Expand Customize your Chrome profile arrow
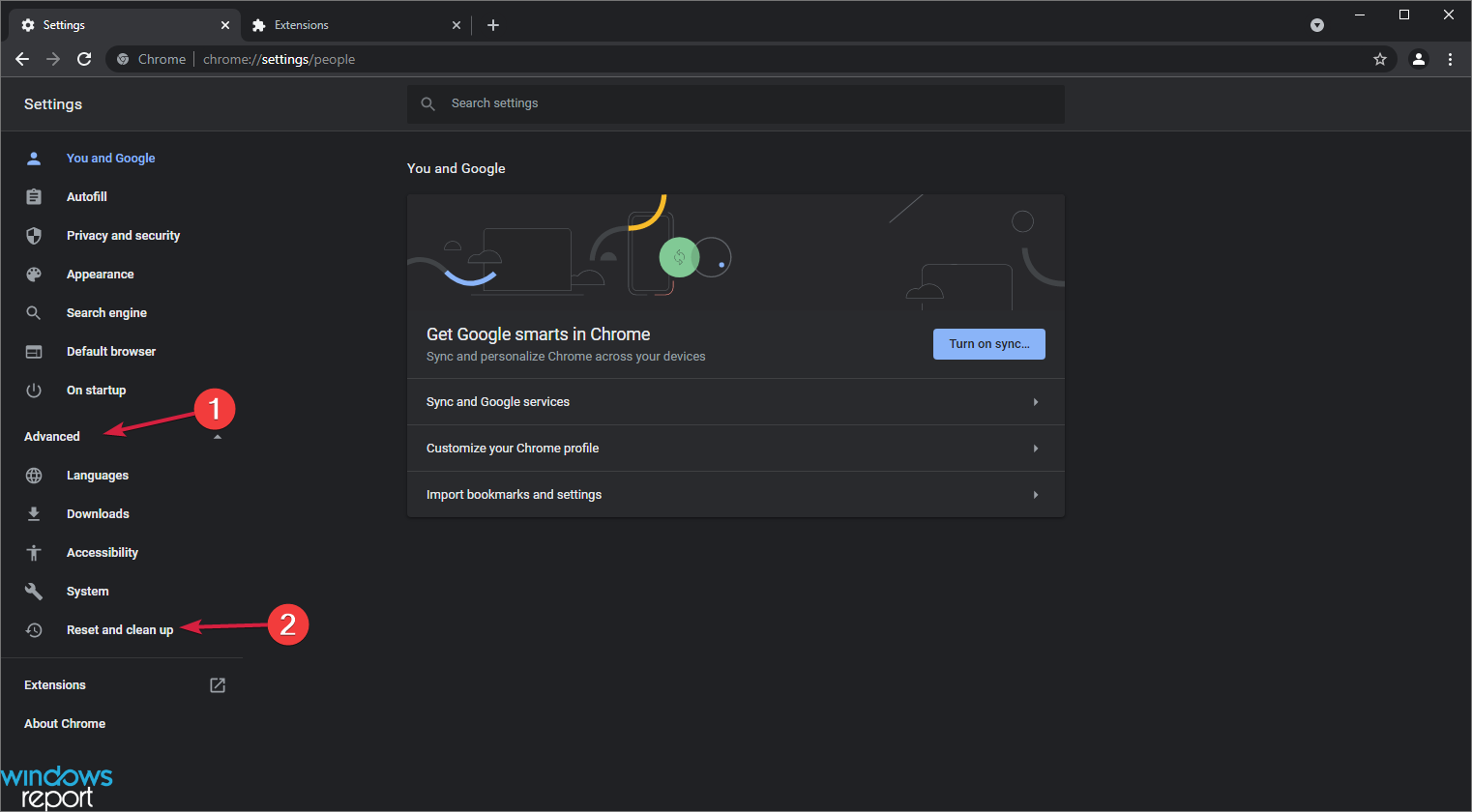 click(1036, 449)
